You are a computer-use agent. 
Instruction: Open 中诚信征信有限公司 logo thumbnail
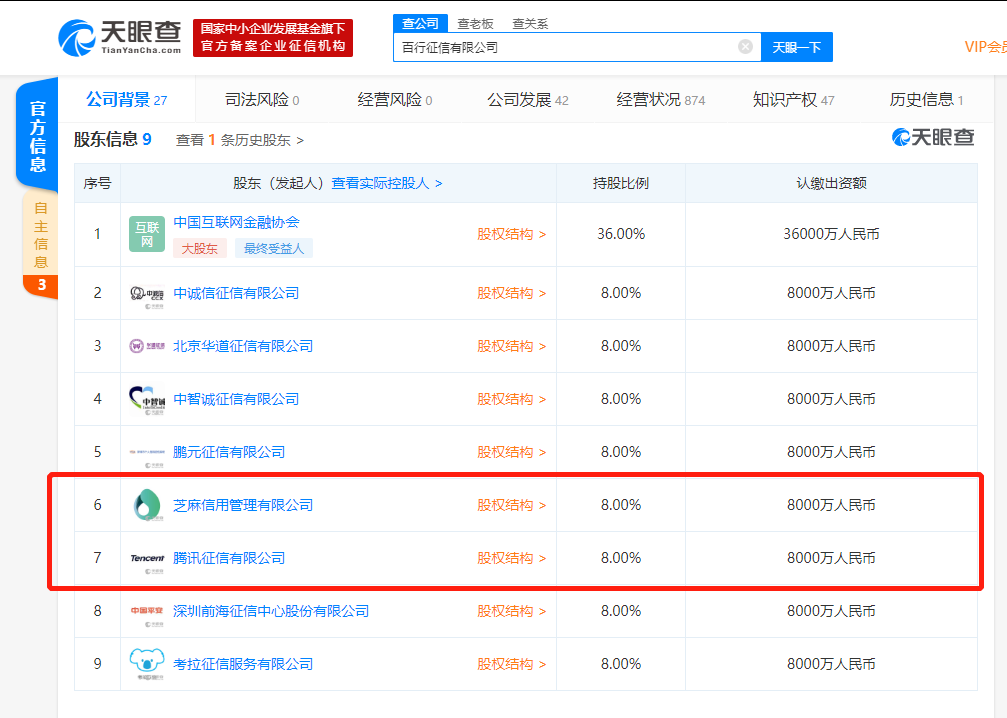coord(146,293)
